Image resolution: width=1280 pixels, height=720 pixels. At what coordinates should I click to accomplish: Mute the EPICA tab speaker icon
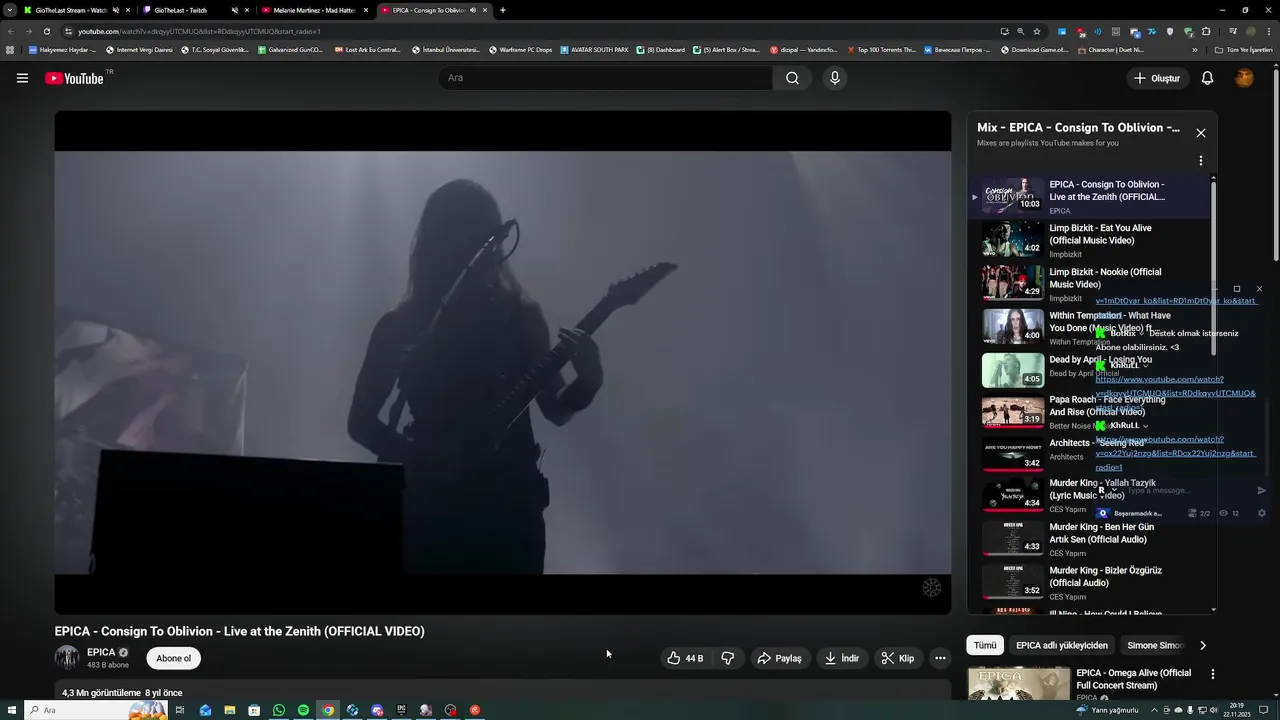click(x=473, y=10)
